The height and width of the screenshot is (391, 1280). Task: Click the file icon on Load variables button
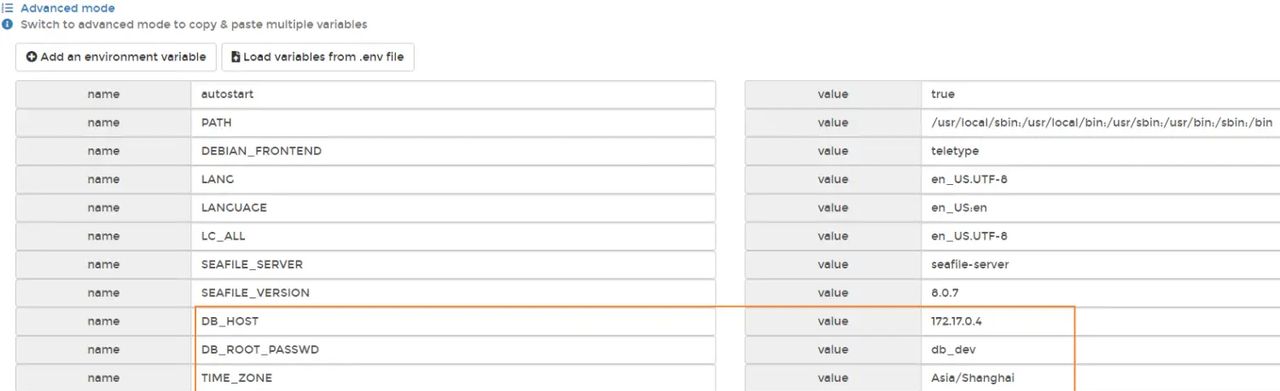click(x=236, y=57)
